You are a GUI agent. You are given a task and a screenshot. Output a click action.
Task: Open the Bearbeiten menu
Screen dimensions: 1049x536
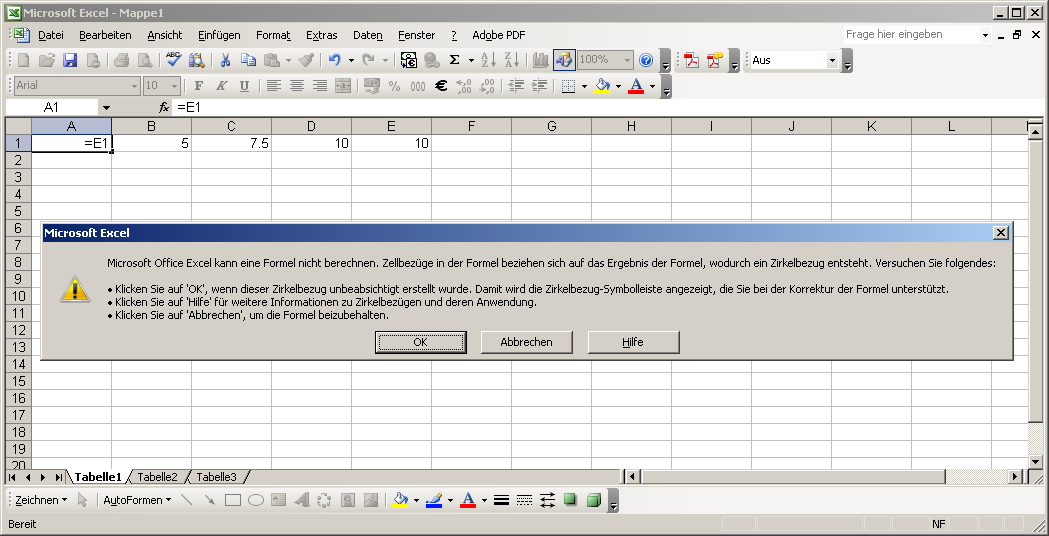point(105,35)
